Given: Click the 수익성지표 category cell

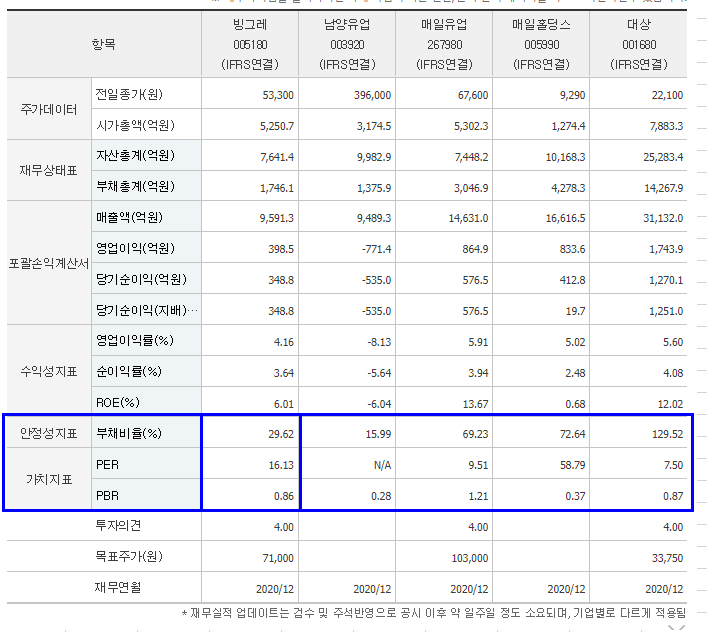Looking at the screenshot, I should click(x=49, y=371).
